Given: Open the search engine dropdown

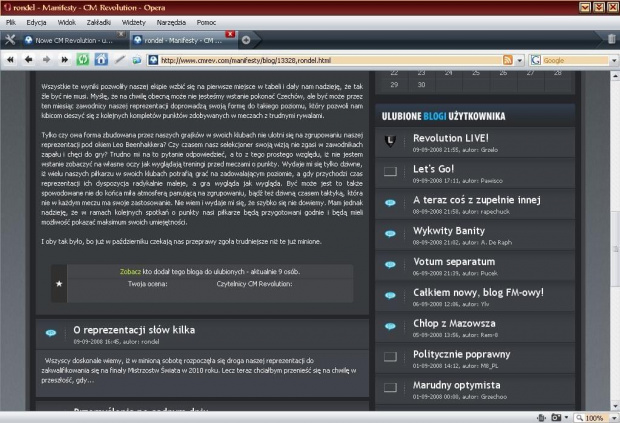Looking at the screenshot, I should coord(614,60).
